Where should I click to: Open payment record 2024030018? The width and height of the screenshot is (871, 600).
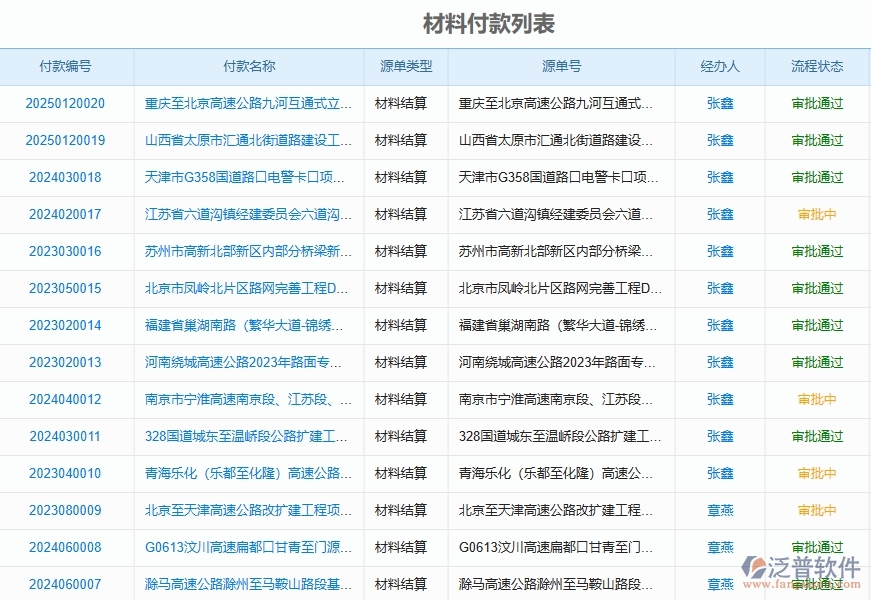coord(62,177)
